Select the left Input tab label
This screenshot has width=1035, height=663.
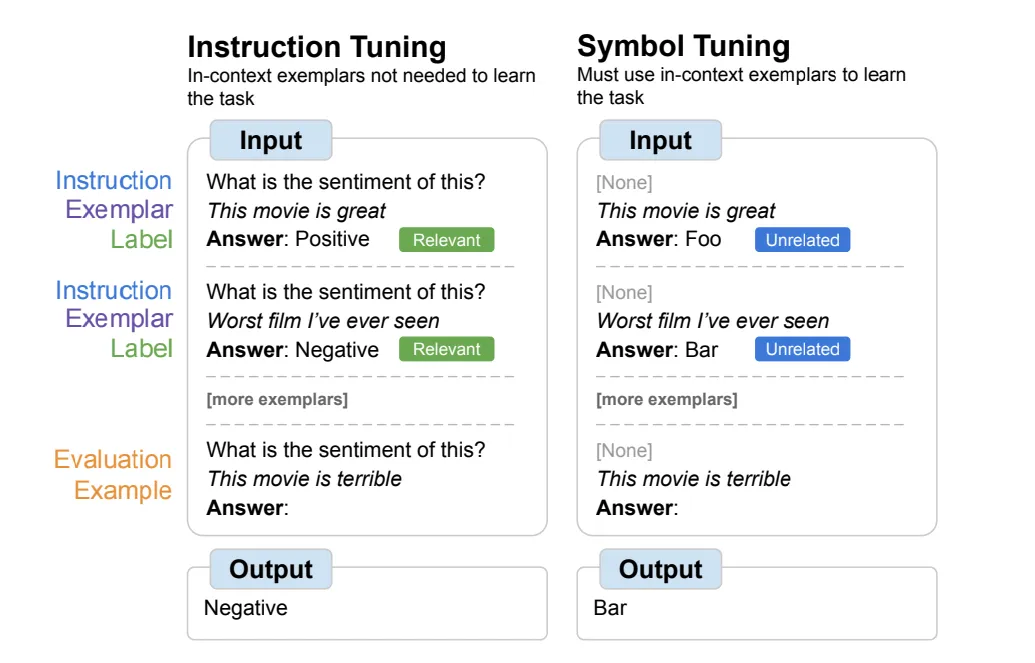point(271,140)
